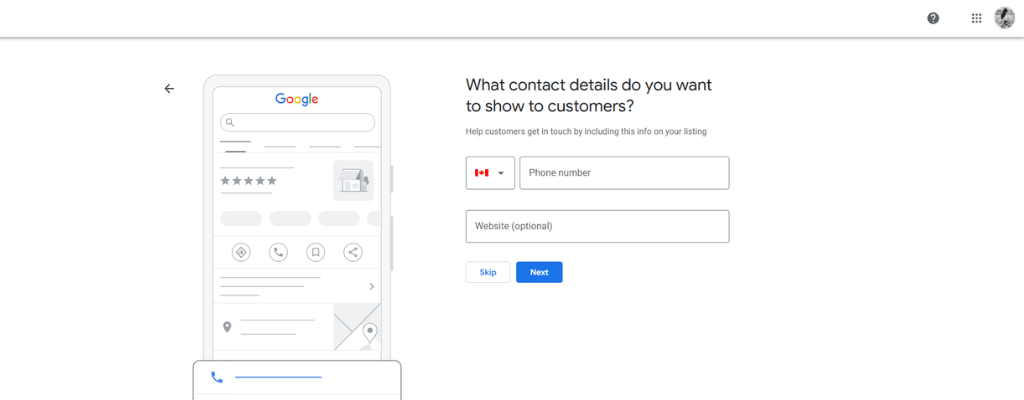Click the location pin icon in preview
Viewport: 1024px width, 400px height.
click(227, 327)
